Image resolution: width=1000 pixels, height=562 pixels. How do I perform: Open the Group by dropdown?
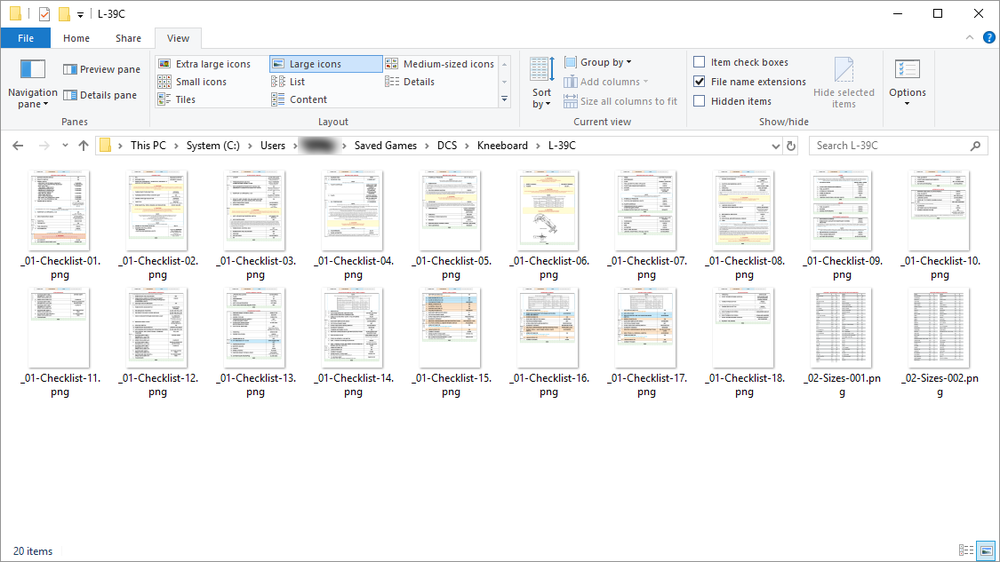[x=598, y=62]
